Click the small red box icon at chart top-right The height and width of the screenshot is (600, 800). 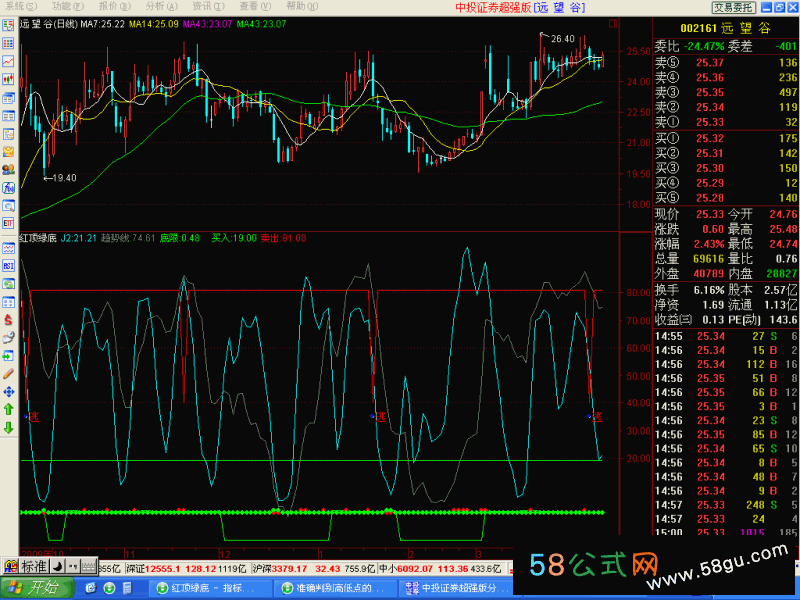[x=613, y=23]
